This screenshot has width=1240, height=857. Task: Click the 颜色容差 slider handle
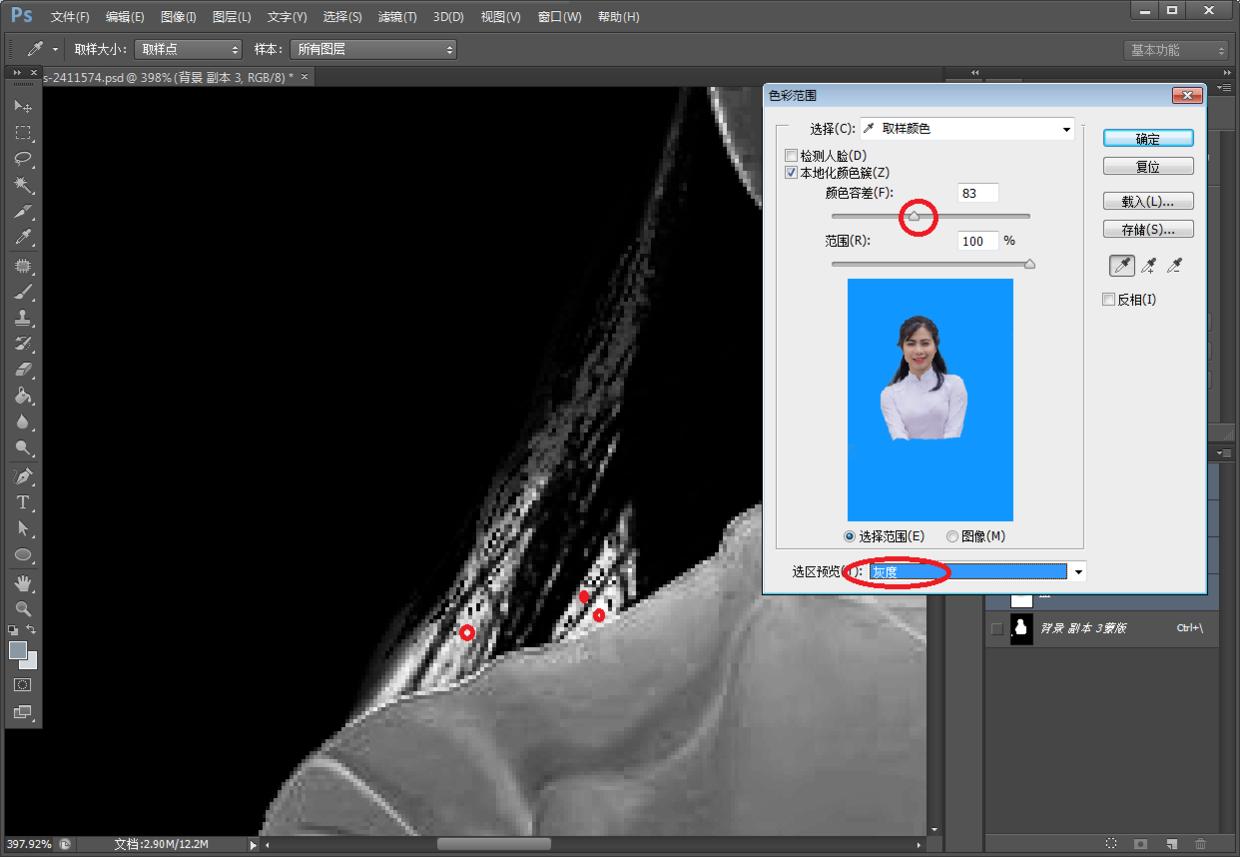(x=914, y=215)
